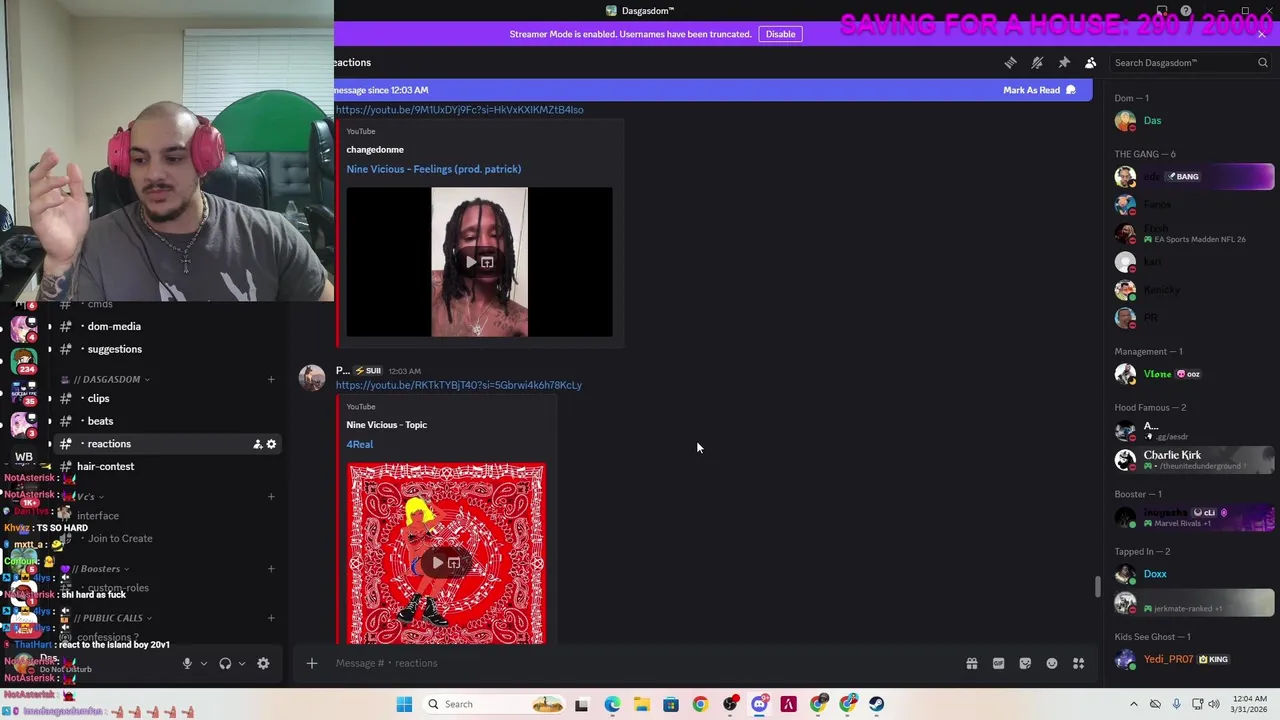Viewport: 1280px width, 720px height.
Task: Open the Apps launcher icon in the message bar
Action: click(1078, 663)
